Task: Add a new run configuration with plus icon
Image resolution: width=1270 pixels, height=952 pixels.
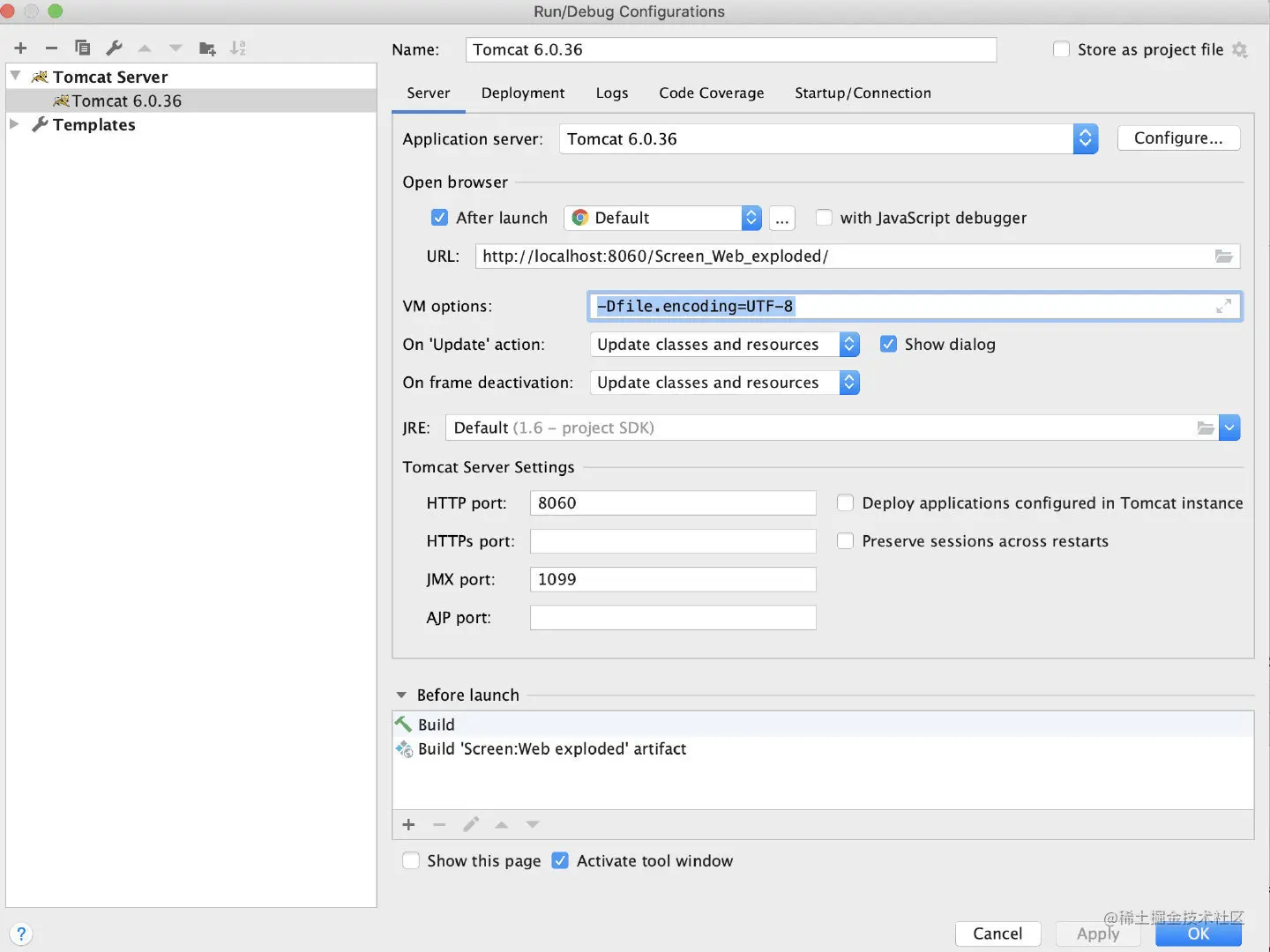Action: tap(21, 48)
